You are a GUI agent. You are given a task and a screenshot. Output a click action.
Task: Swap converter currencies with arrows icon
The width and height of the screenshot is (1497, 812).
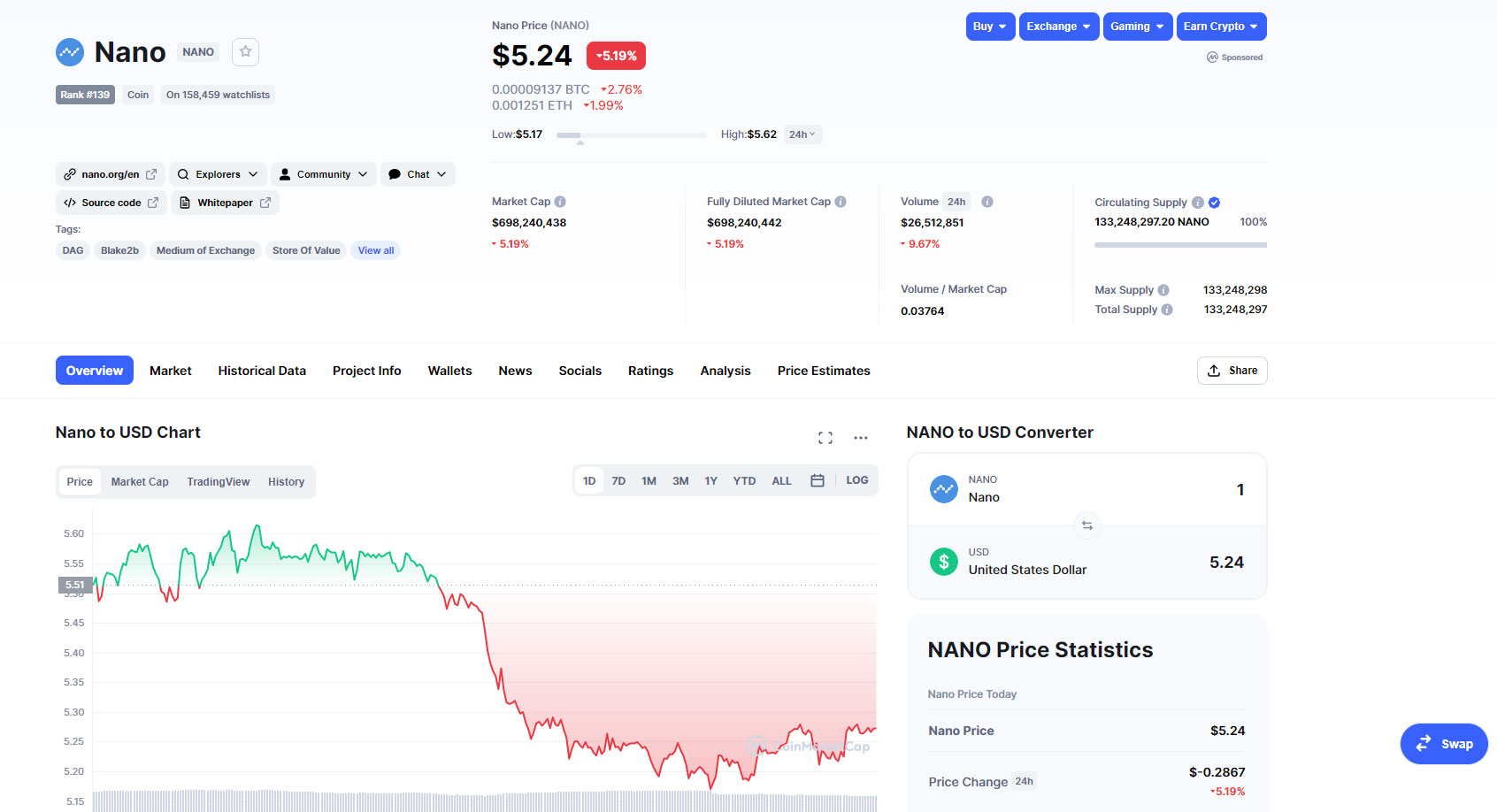click(x=1087, y=525)
